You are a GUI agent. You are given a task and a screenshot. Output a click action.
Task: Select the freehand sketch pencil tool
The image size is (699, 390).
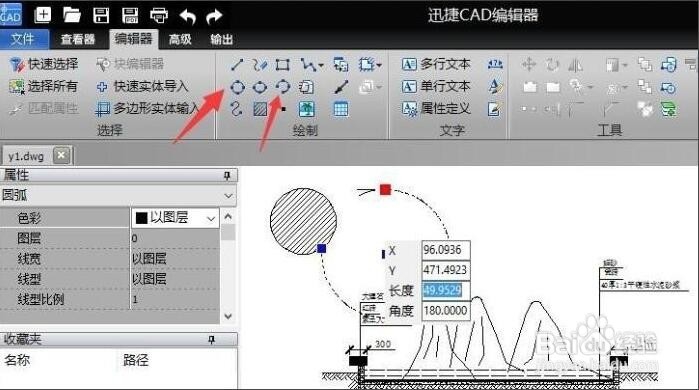tap(260, 65)
